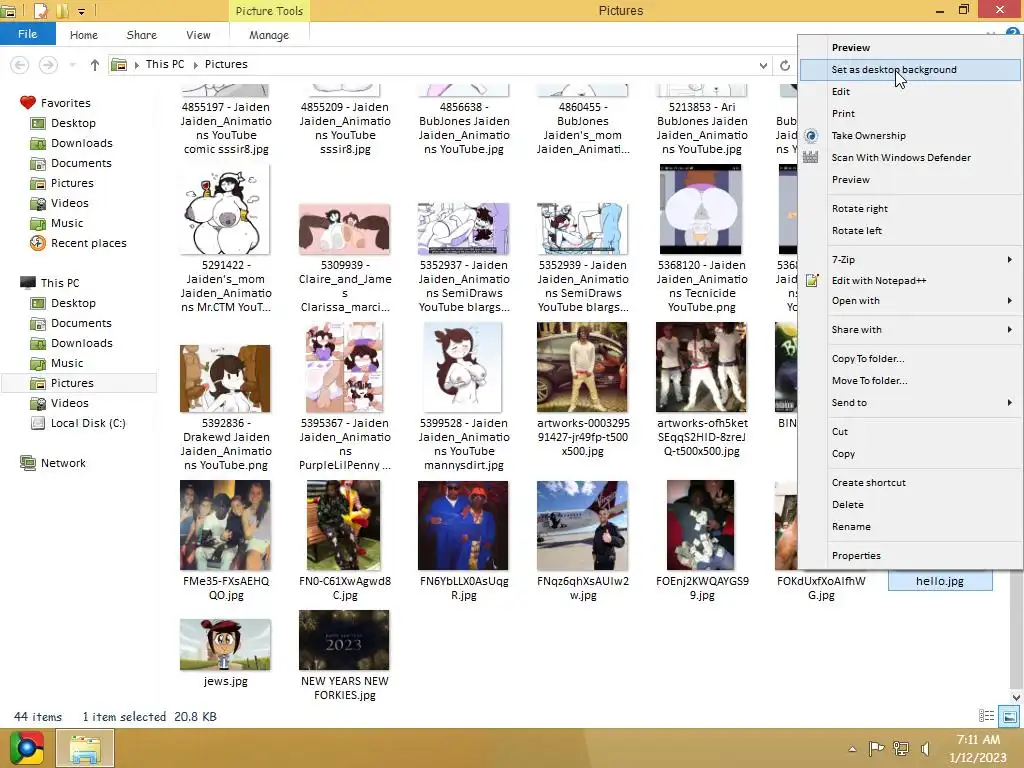Screen dimensions: 1024x768
Task: Go up one folder level
Action: (x=95, y=65)
